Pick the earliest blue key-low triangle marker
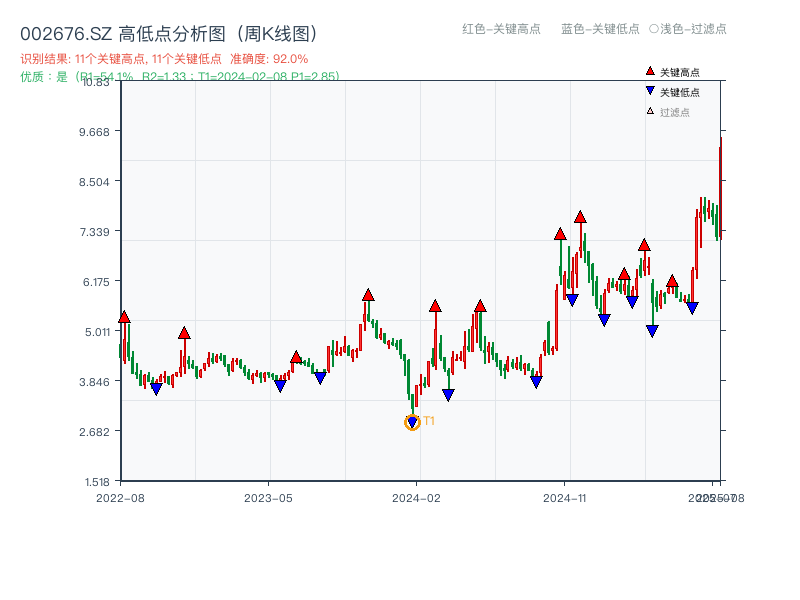800x600 pixels. click(x=156, y=389)
